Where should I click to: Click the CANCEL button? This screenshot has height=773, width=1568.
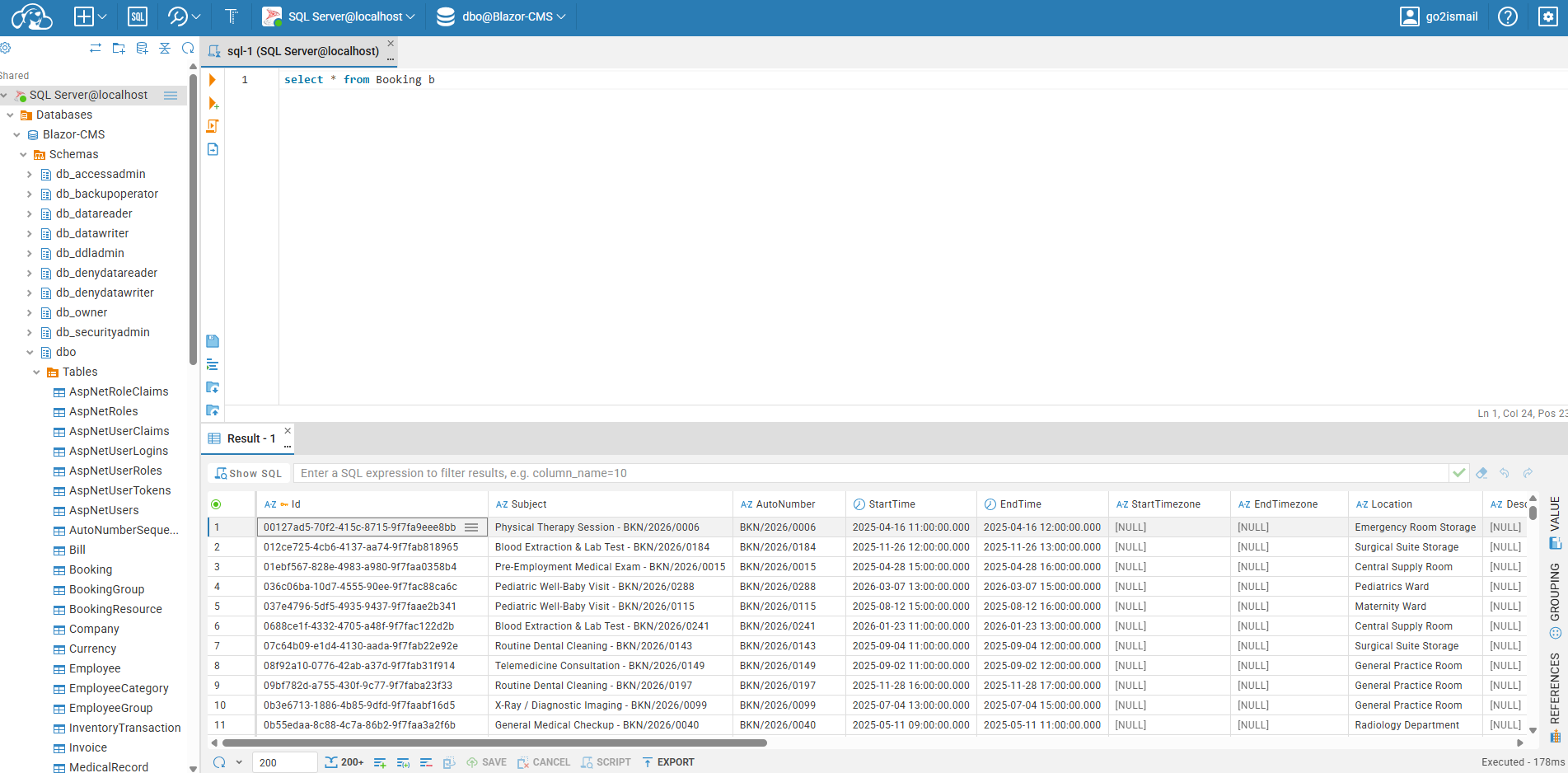(544, 762)
